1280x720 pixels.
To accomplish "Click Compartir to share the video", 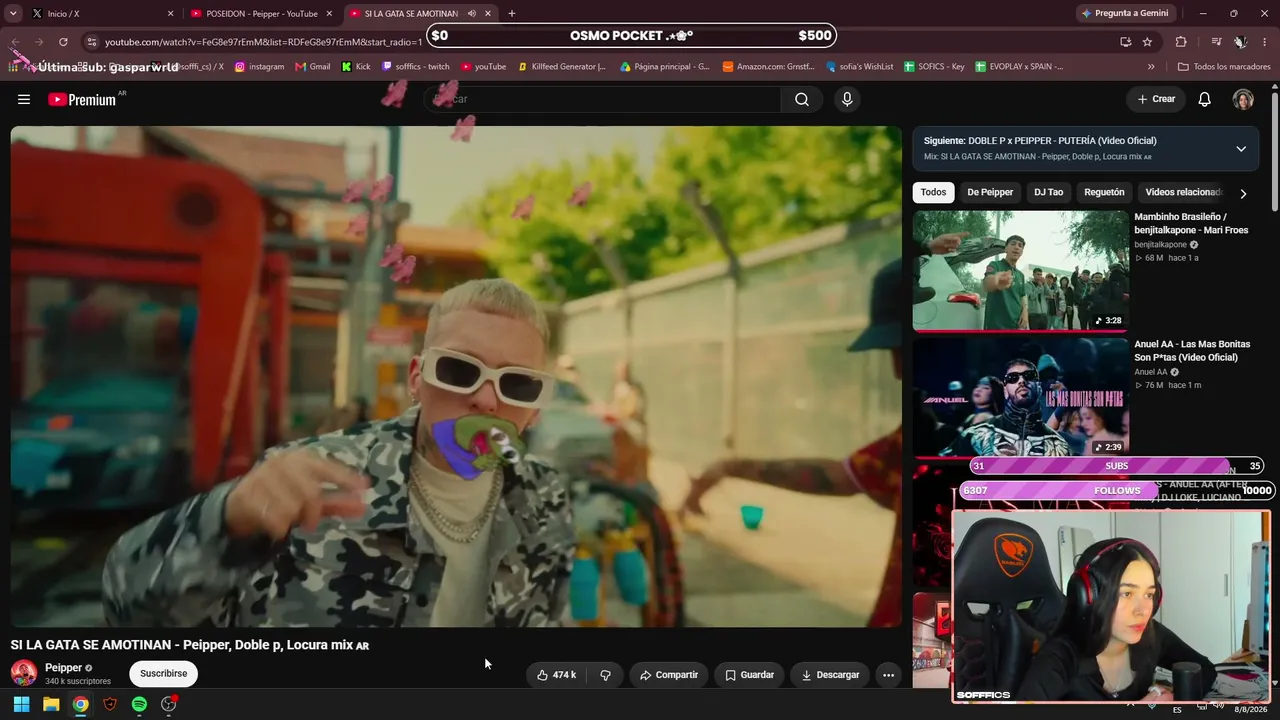I will (x=669, y=675).
